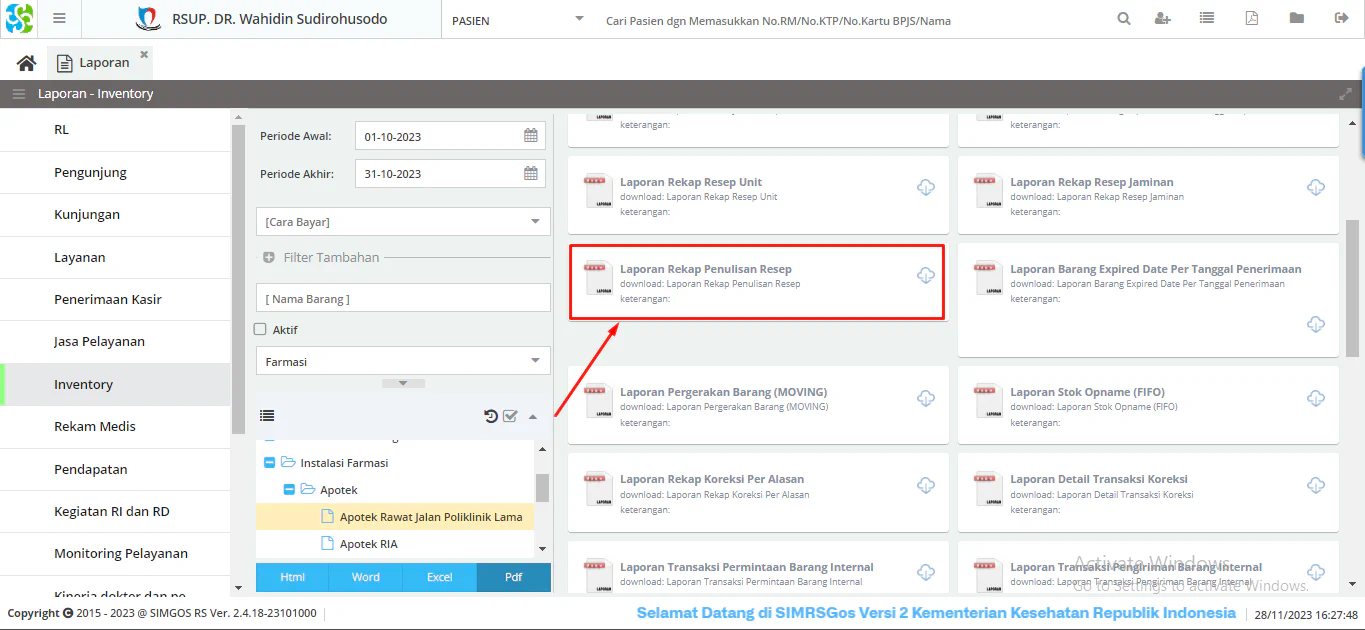This screenshot has width=1365, height=630.
Task: Click the plus icon beside Filter Tambahan
Action: point(269,257)
